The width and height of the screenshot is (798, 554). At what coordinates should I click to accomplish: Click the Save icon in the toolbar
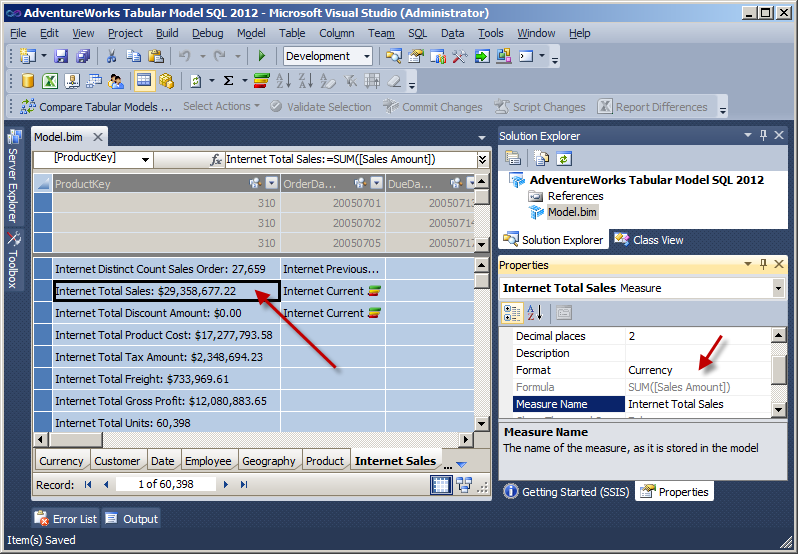pos(61,56)
